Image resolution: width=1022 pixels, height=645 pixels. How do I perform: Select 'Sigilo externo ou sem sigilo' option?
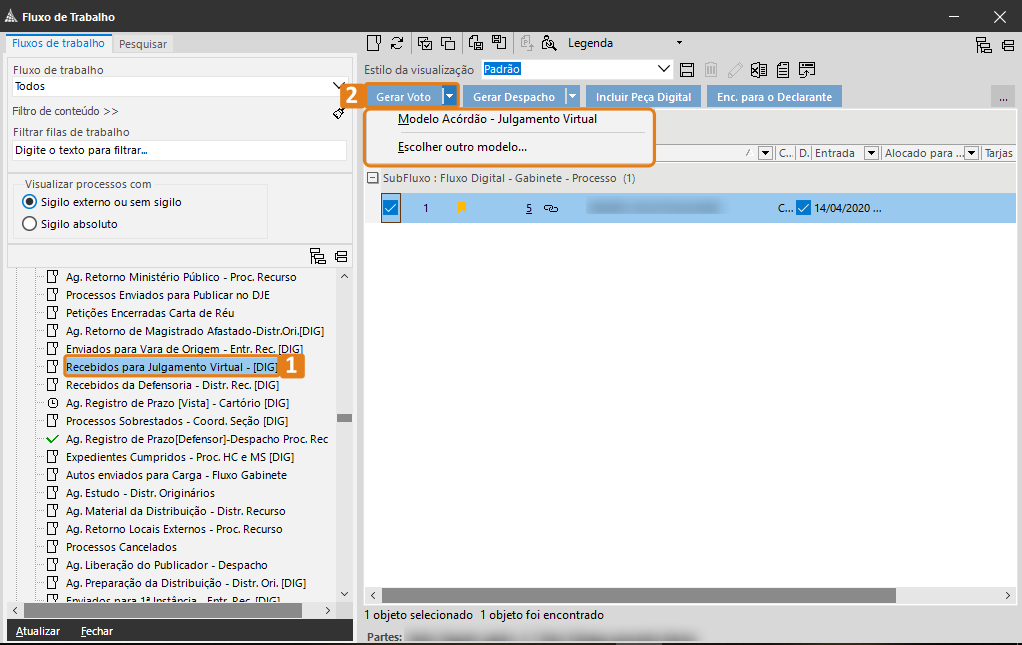point(29,202)
